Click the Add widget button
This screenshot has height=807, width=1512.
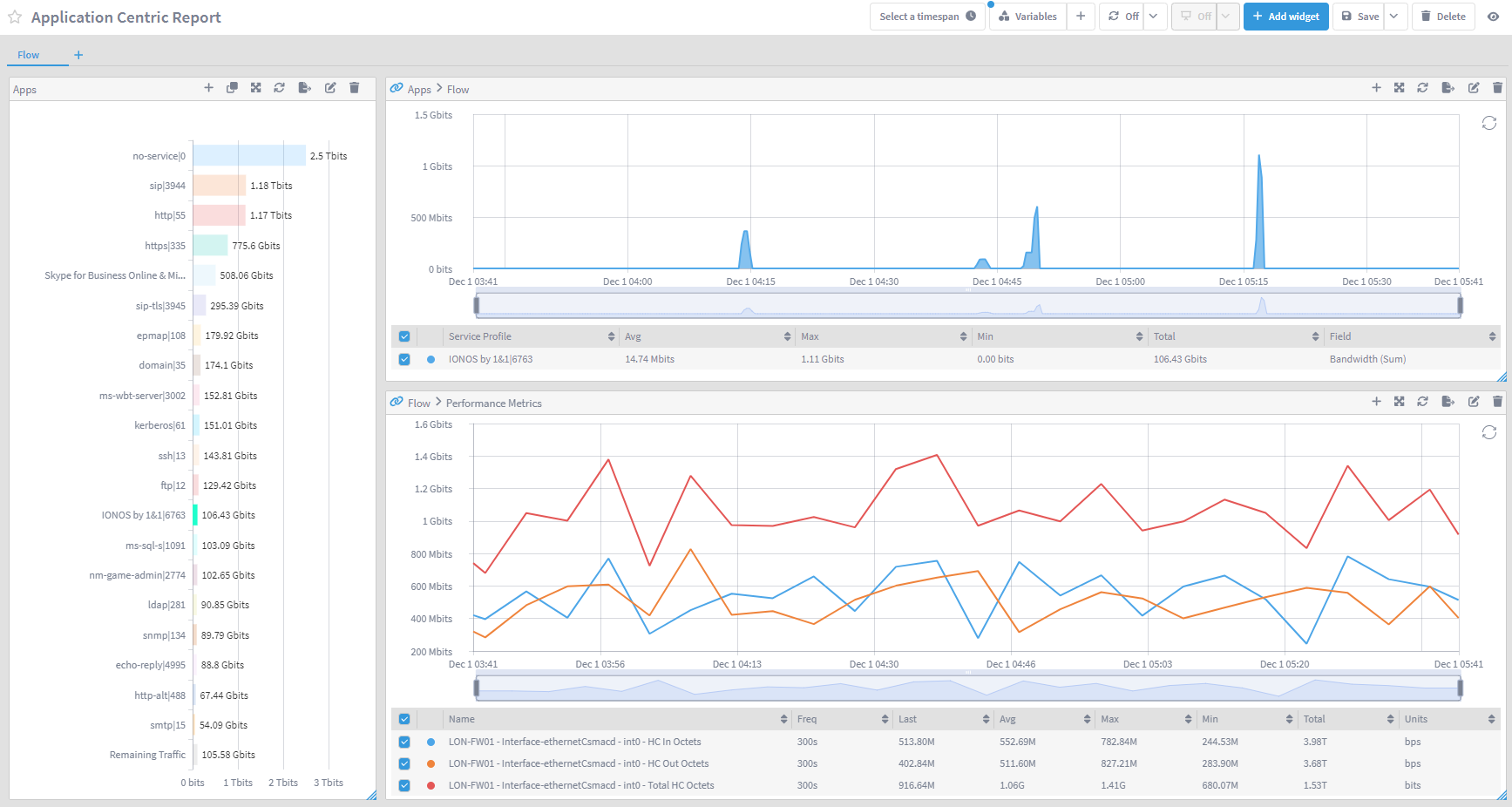[x=1285, y=17]
